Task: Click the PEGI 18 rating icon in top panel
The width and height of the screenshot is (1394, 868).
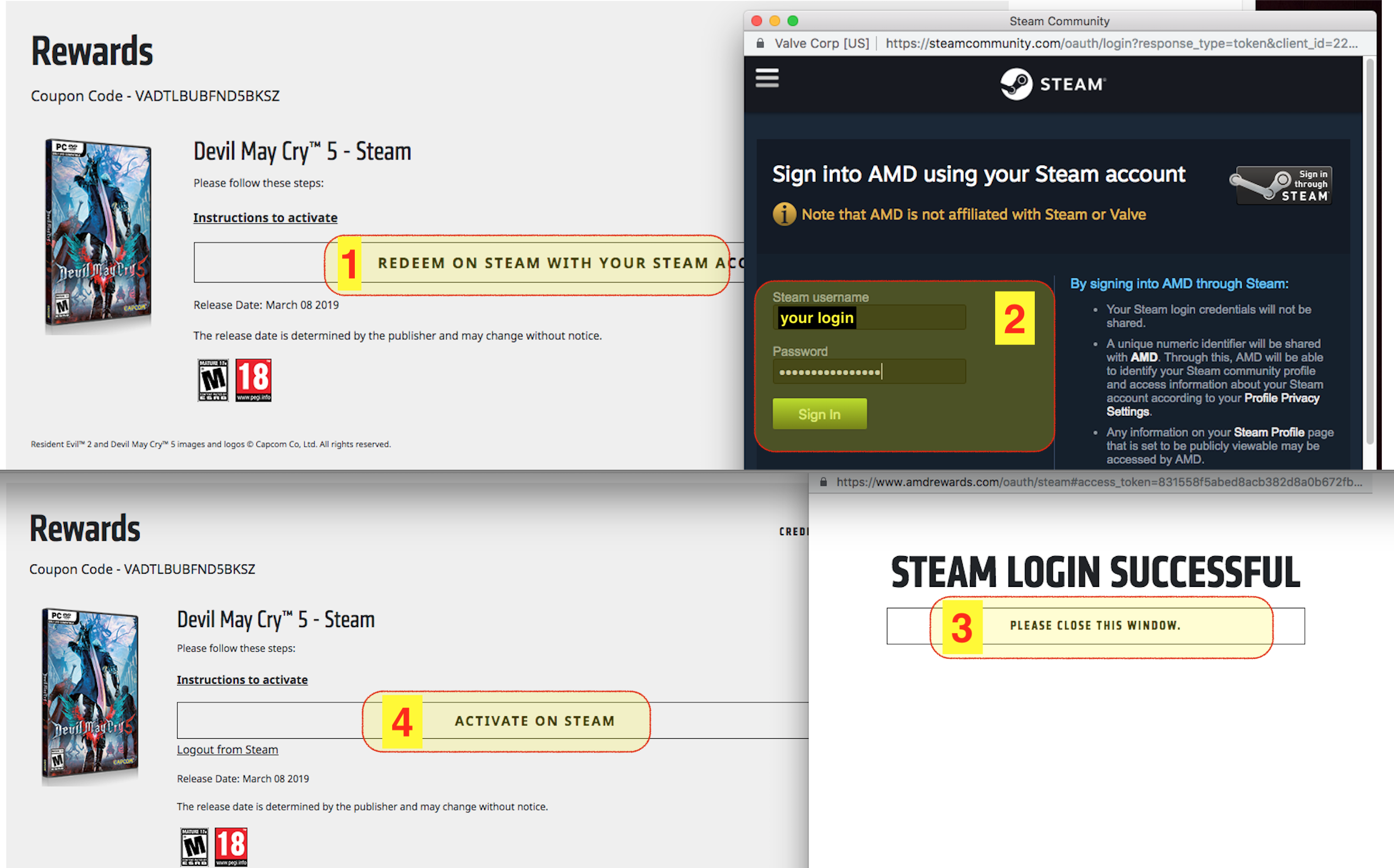Action: [253, 380]
